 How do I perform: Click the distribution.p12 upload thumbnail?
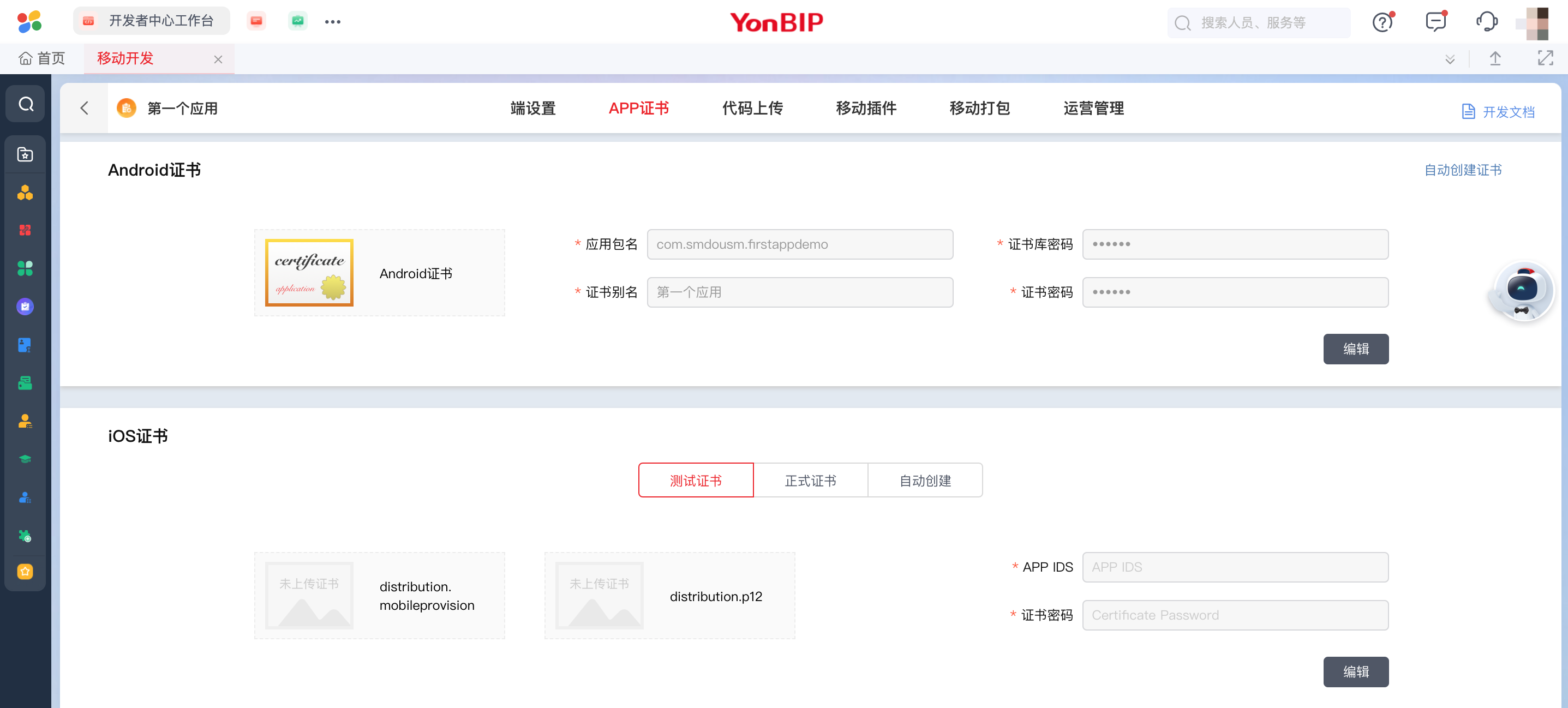coord(599,596)
